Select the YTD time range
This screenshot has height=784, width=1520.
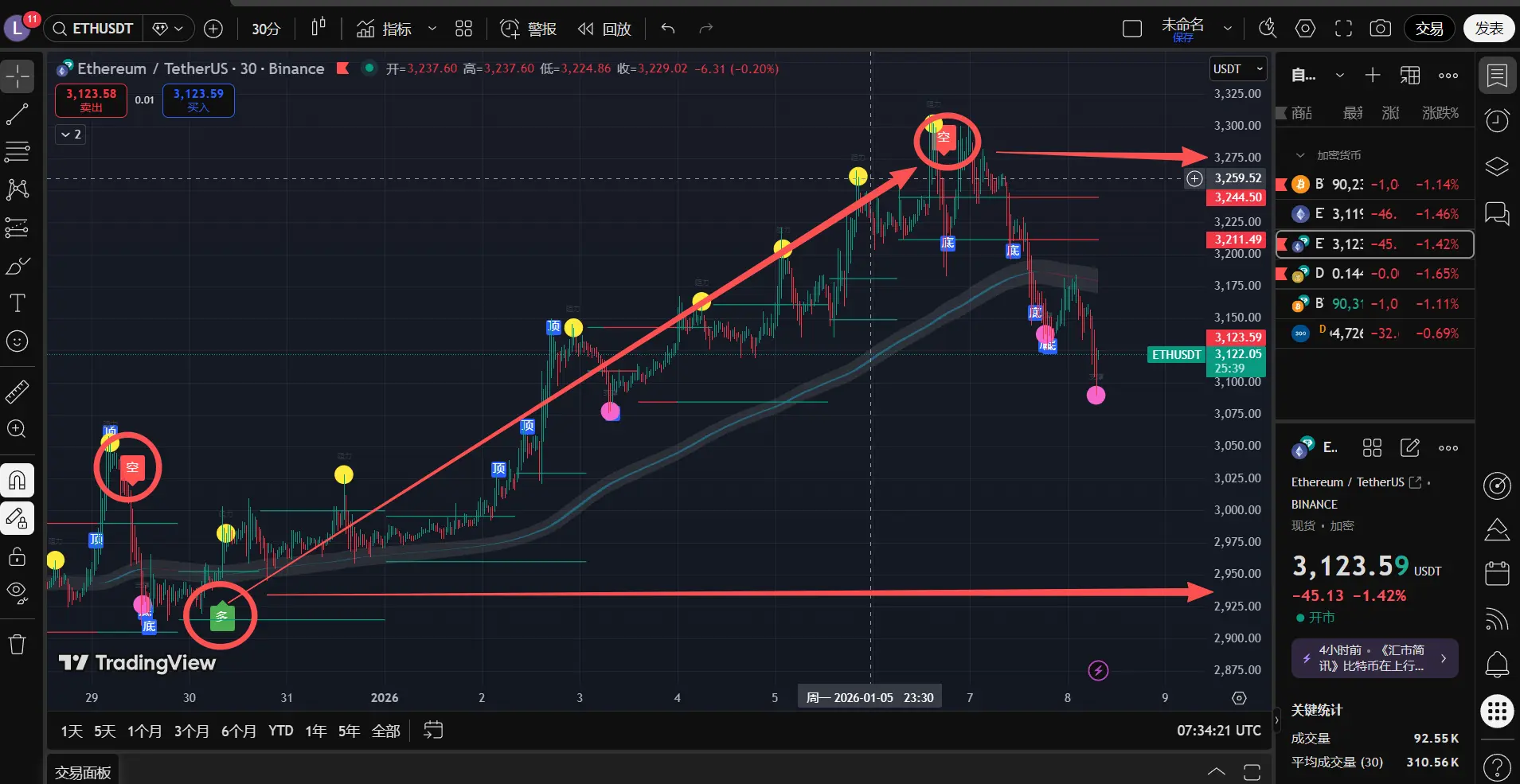pyautogui.click(x=281, y=731)
